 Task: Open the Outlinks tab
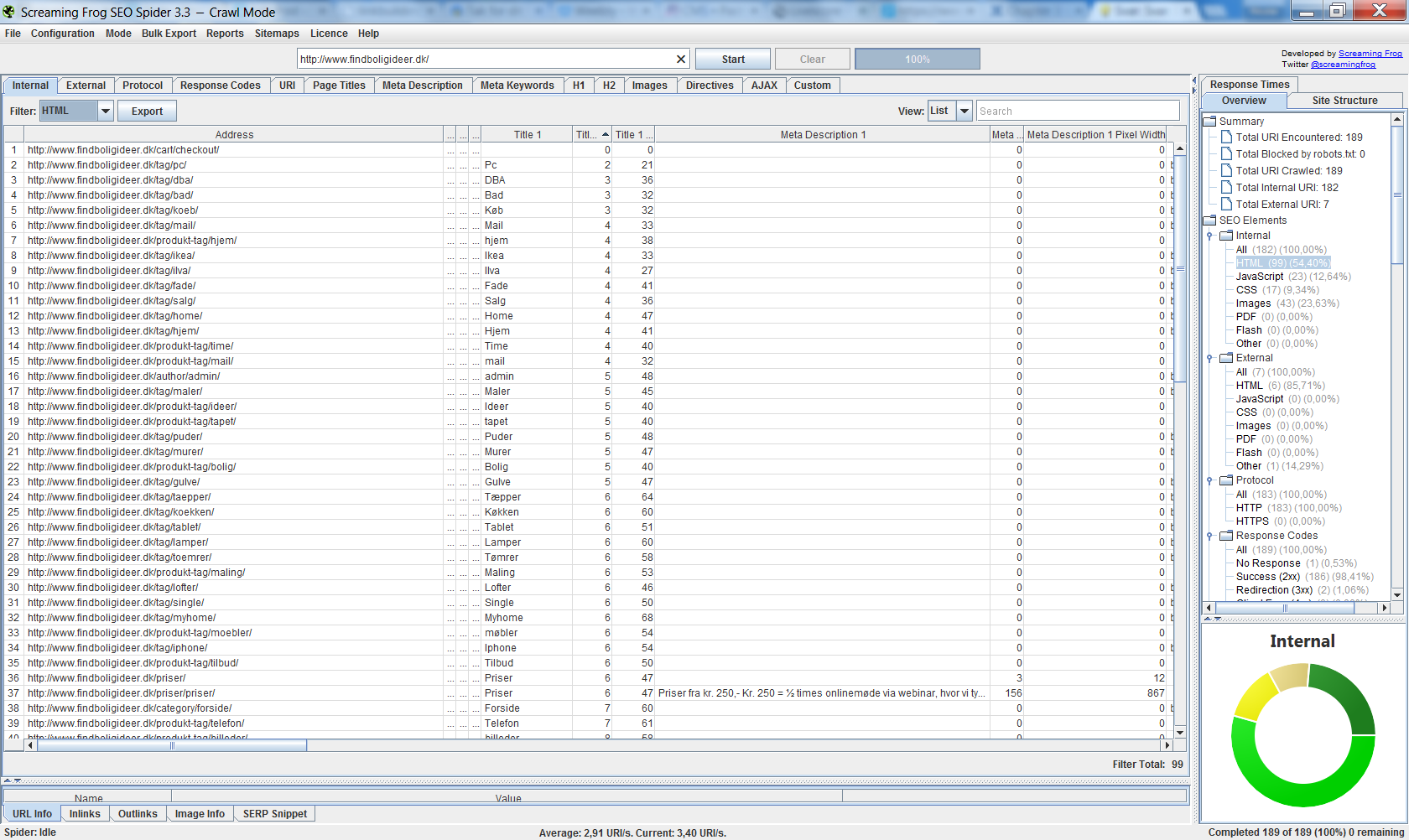(138, 814)
